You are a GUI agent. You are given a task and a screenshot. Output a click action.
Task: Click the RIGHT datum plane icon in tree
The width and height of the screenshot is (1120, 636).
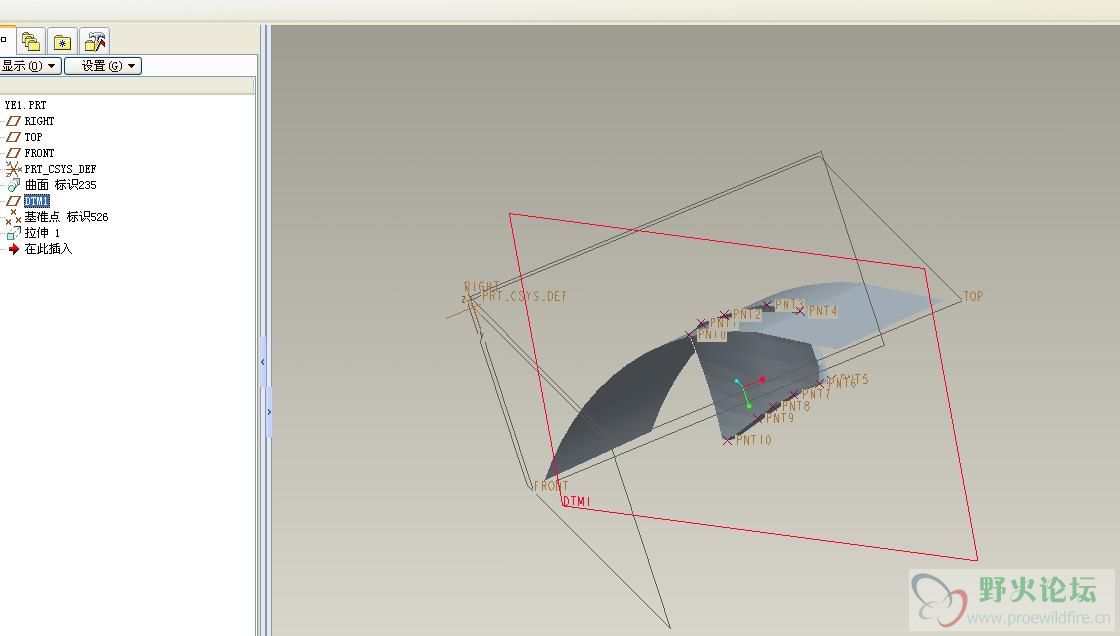point(13,121)
